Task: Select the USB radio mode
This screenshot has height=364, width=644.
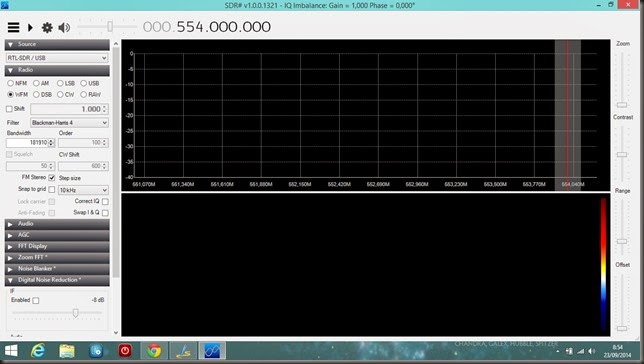Action: [90, 83]
